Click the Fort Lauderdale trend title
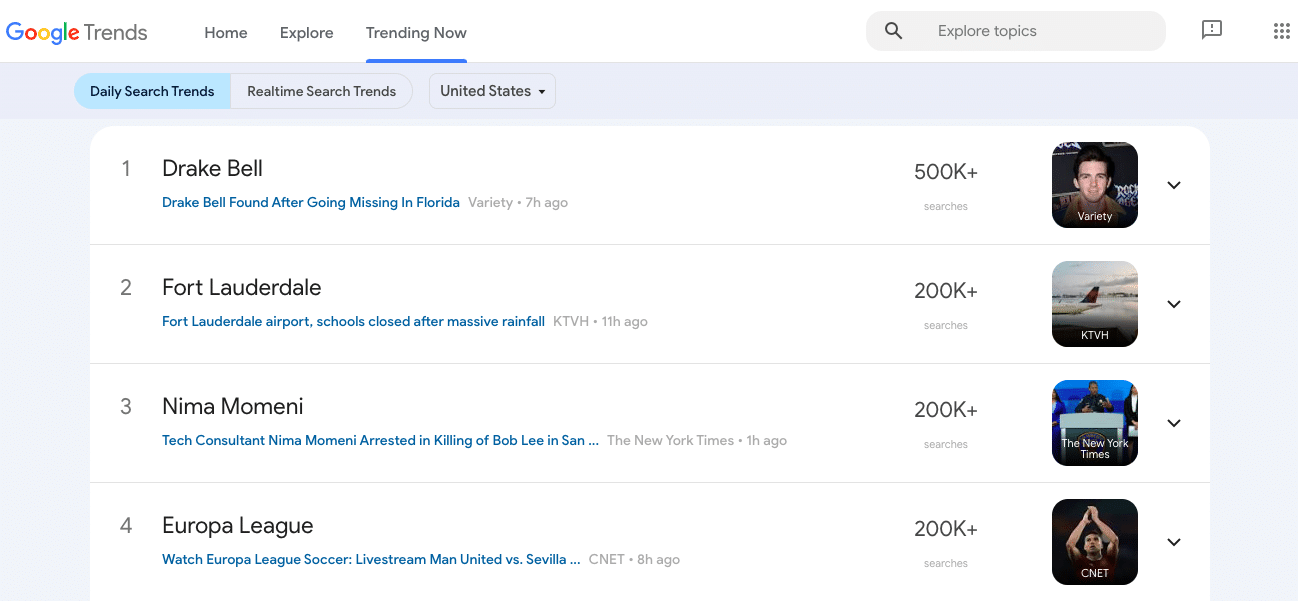Viewport: 1298px width, 601px height. pyautogui.click(x=242, y=287)
